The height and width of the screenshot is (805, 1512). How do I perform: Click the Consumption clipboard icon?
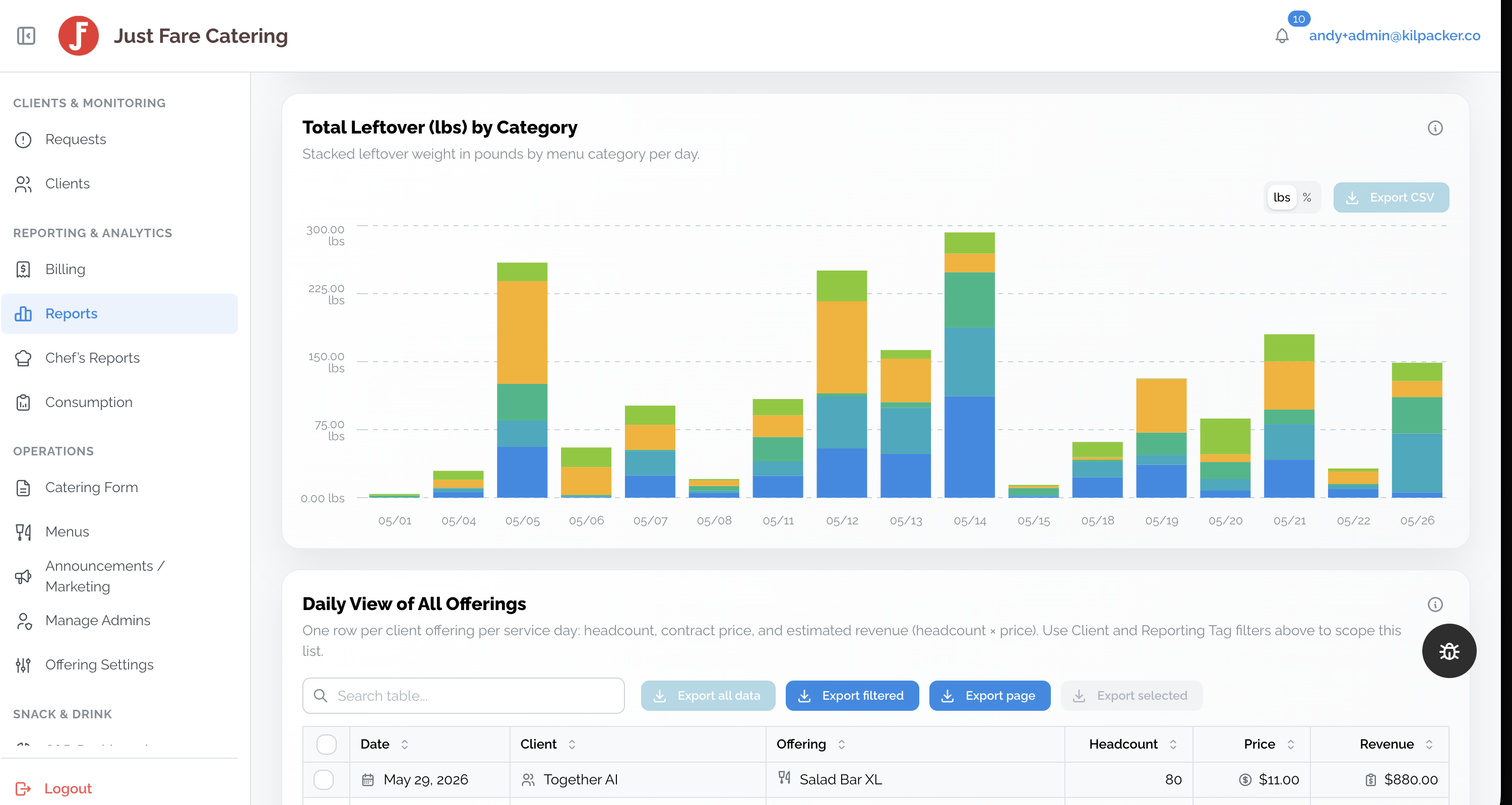(23, 402)
